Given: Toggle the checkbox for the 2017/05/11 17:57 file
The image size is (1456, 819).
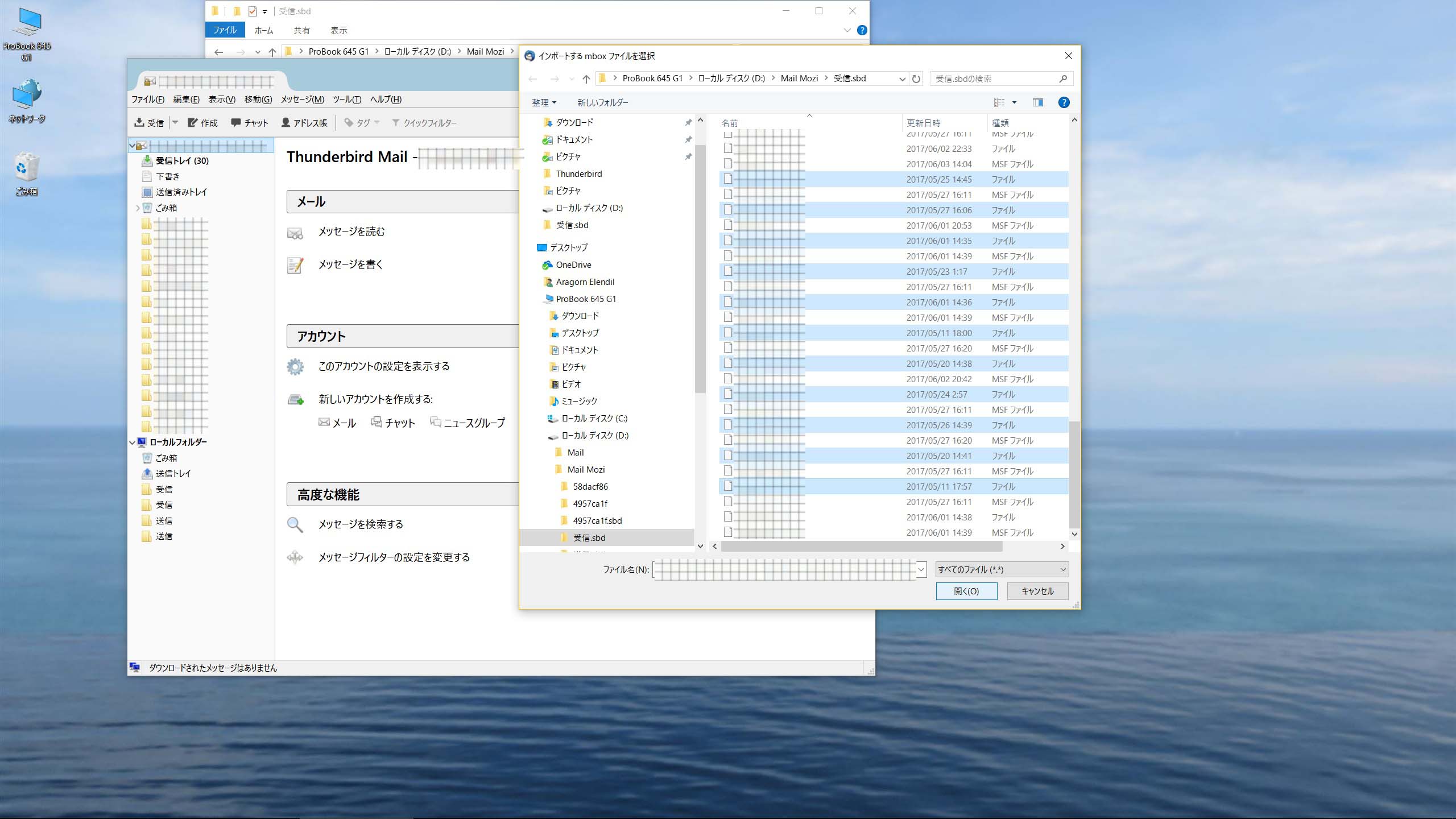Looking at the screenshot, I should [x=728, y=486].
